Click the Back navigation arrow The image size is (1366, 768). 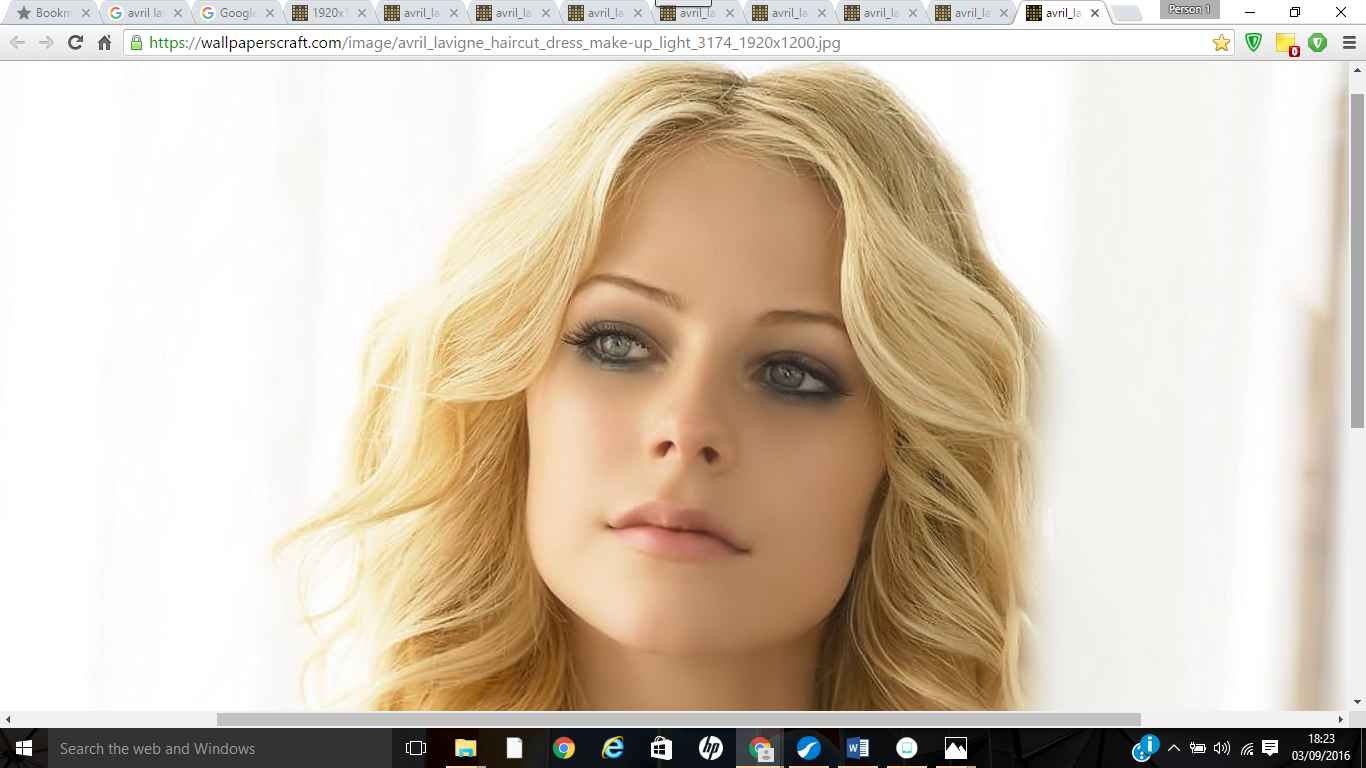18,43
